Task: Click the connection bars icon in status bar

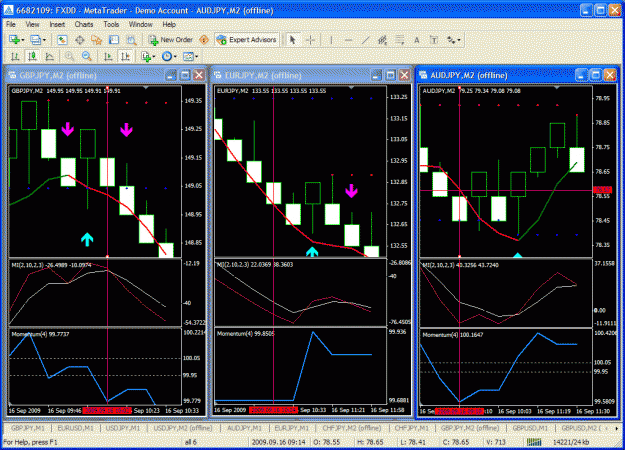Action: click(x=534, y=442)
